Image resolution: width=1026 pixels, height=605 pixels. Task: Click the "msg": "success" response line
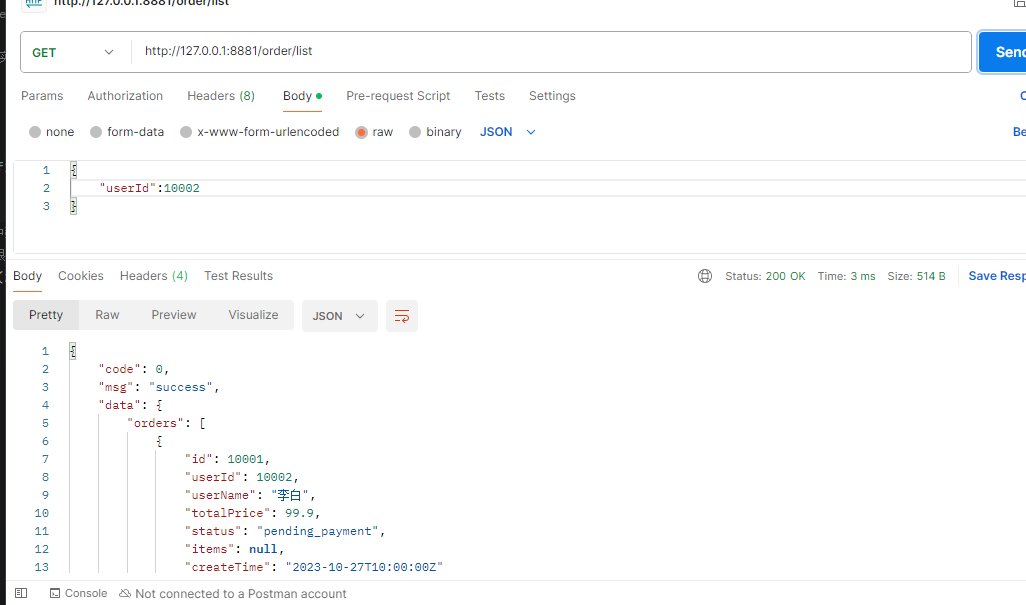click(159, 387)
